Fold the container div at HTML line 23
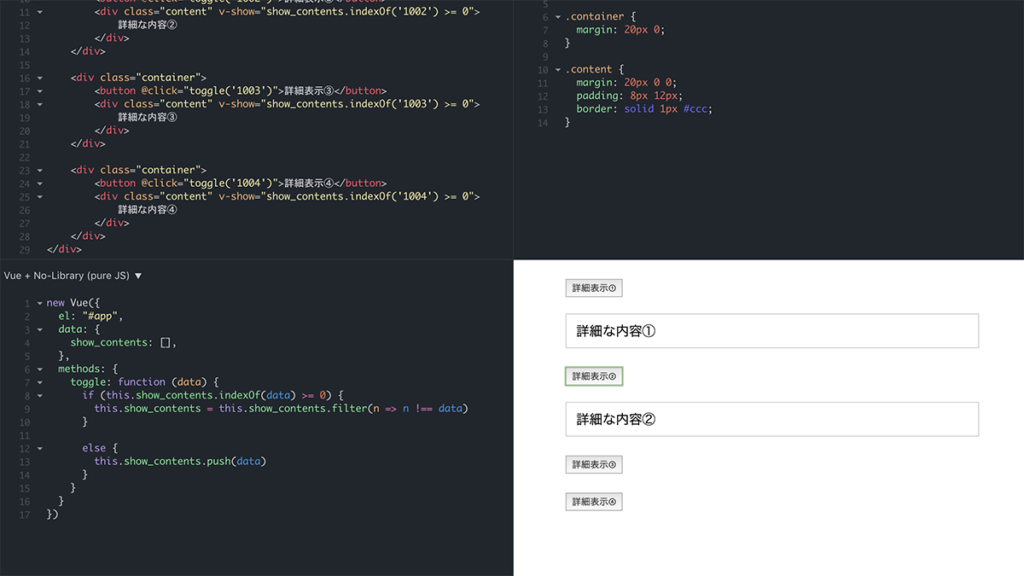Screen dimensions: 1024x576 click(x=40, y=171)
